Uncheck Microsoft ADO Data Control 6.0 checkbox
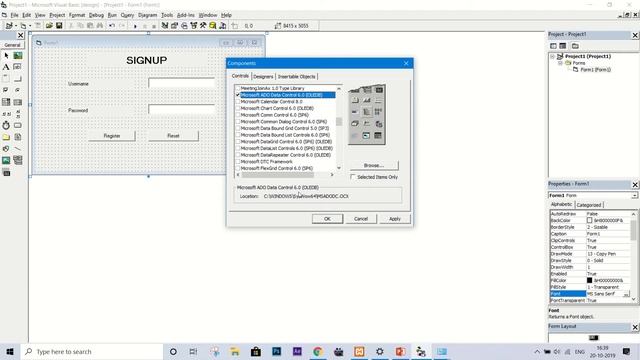640x360 pixels. click(238, 95)
